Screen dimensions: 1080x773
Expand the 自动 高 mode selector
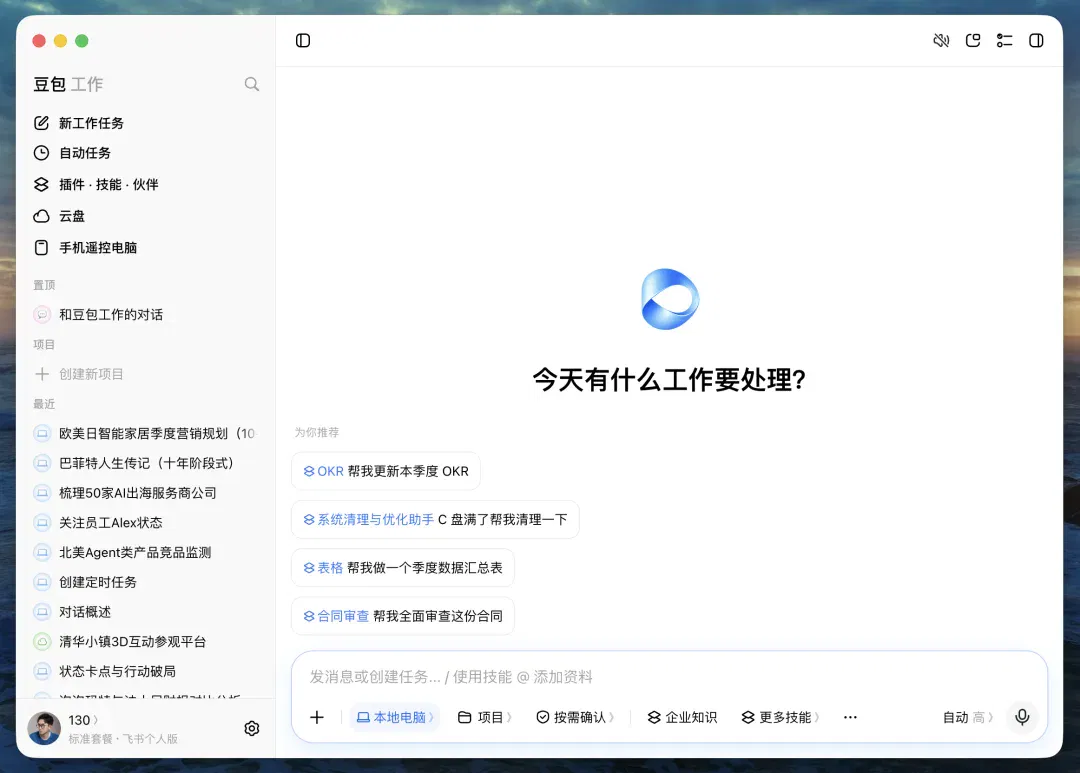[x=968, y=717]
